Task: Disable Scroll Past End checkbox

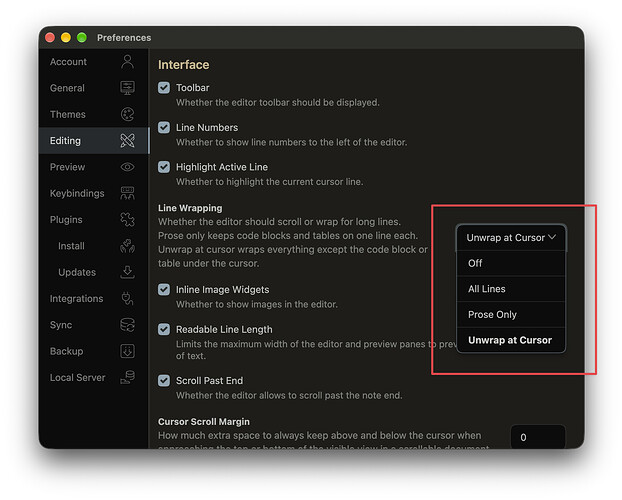Action: (164, 381)
